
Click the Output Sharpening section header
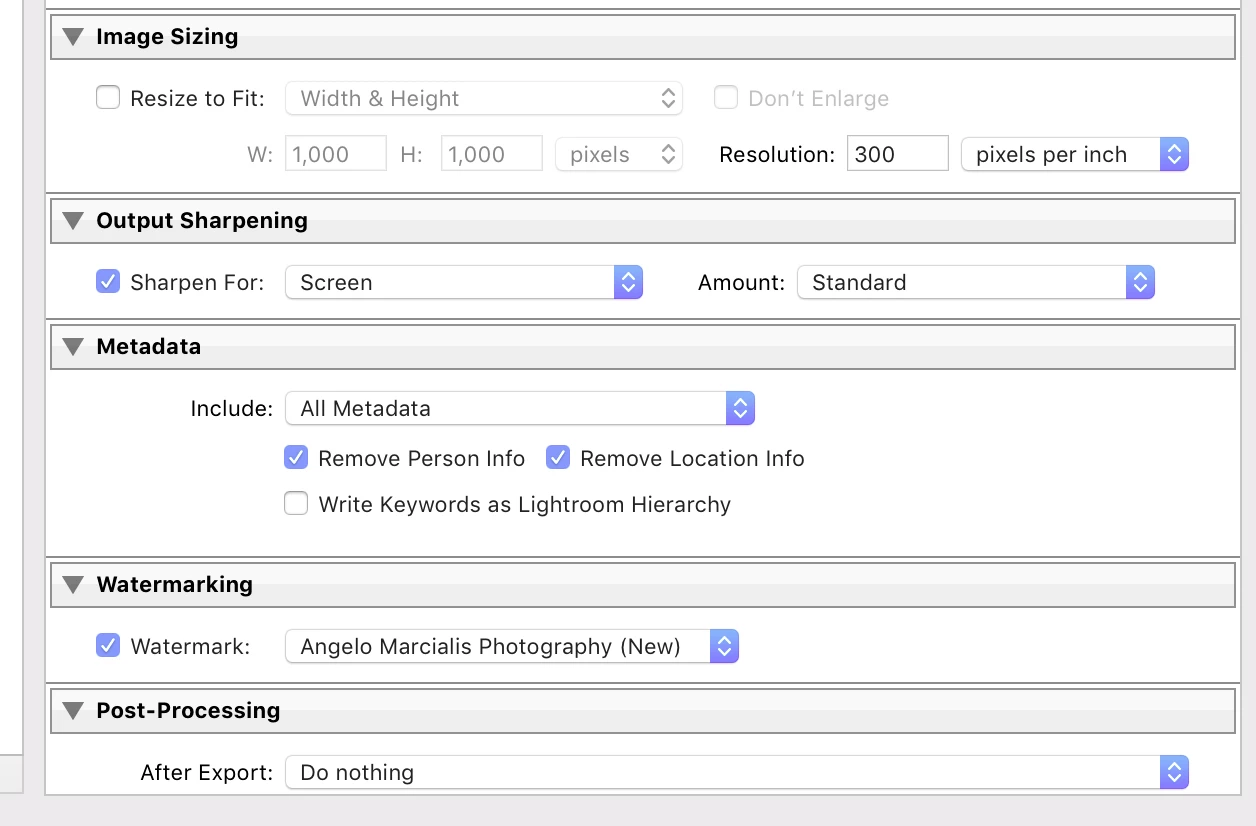(x=202, y=221)
